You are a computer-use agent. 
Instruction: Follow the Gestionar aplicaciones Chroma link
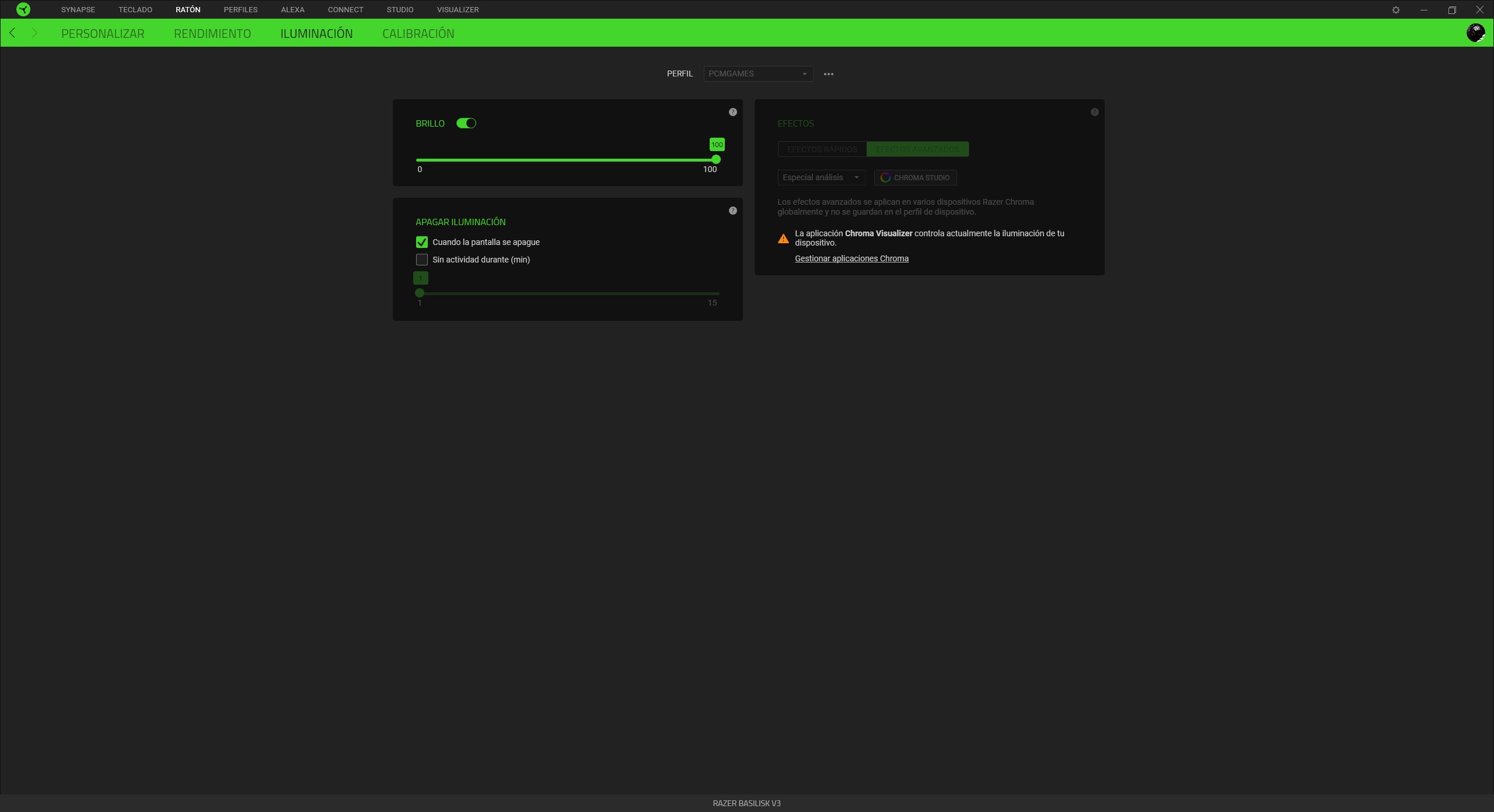851,258
